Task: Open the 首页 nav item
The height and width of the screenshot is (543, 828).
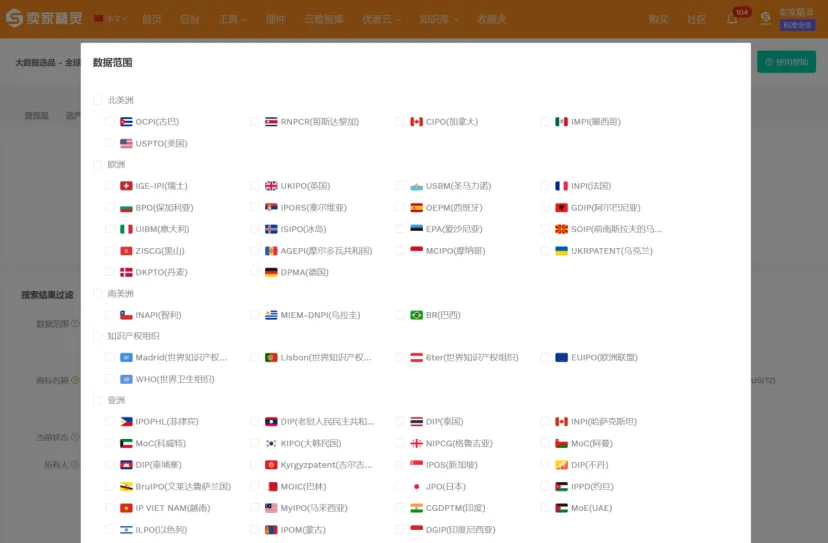Action: (x=152, y=19)
